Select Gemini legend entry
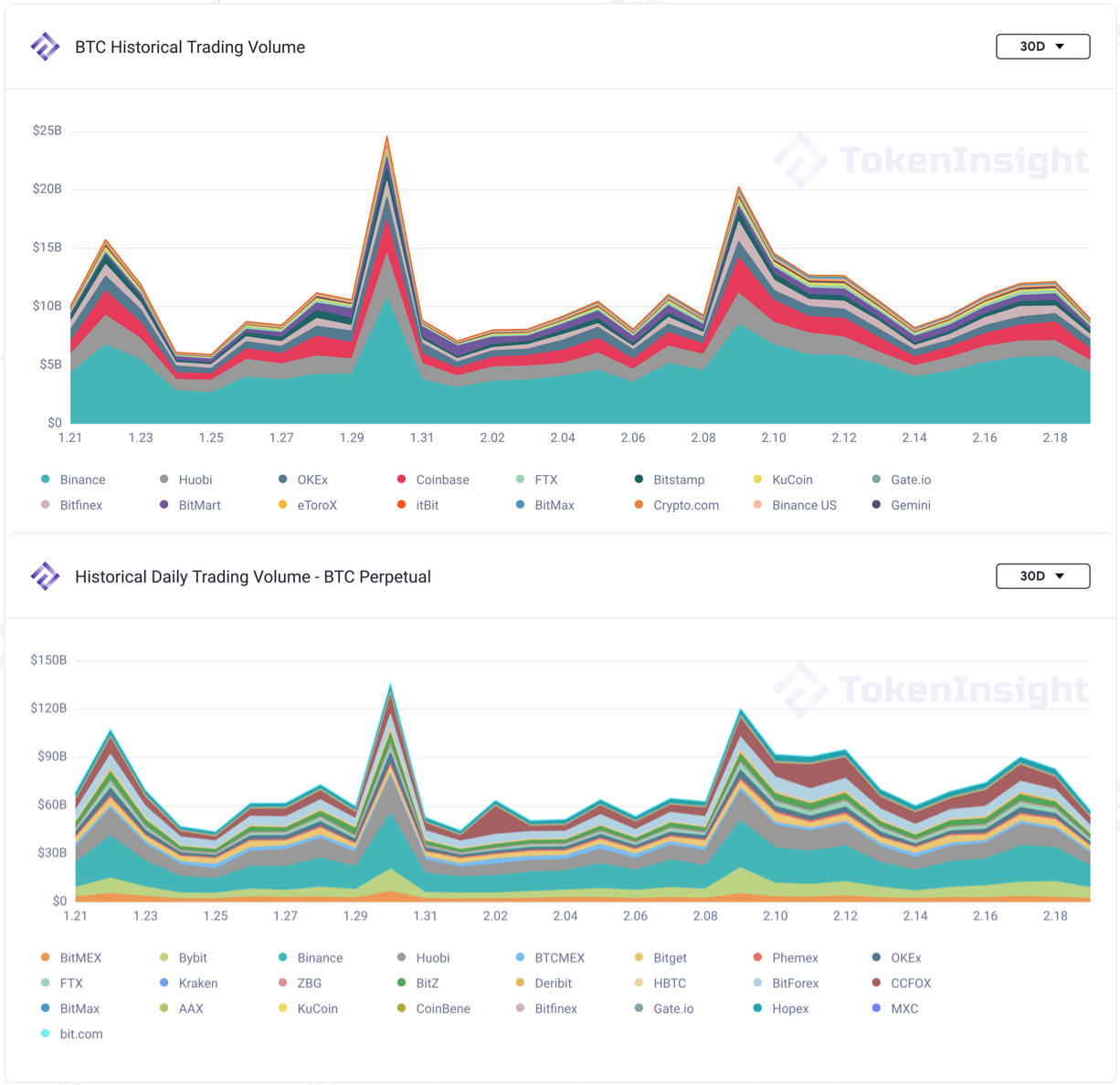1120x1085 pixels. pos(901,505)
